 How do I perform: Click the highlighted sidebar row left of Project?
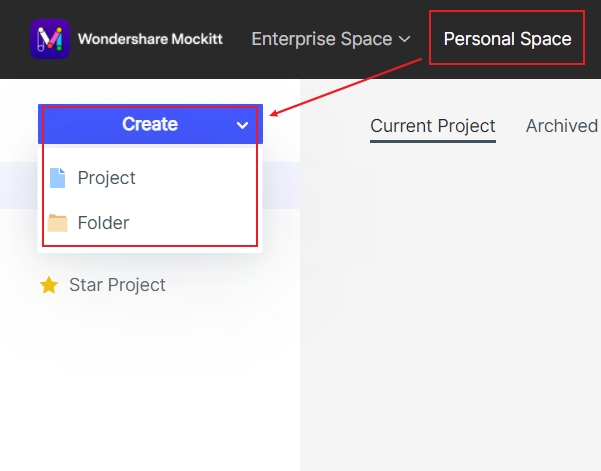coord(18,185)
